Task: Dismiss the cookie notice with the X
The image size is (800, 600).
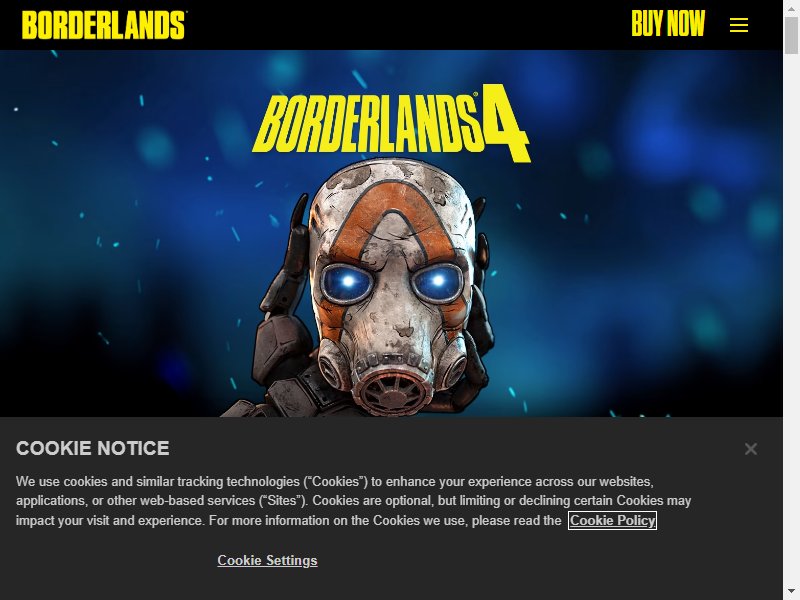Action: coord(751,449)
